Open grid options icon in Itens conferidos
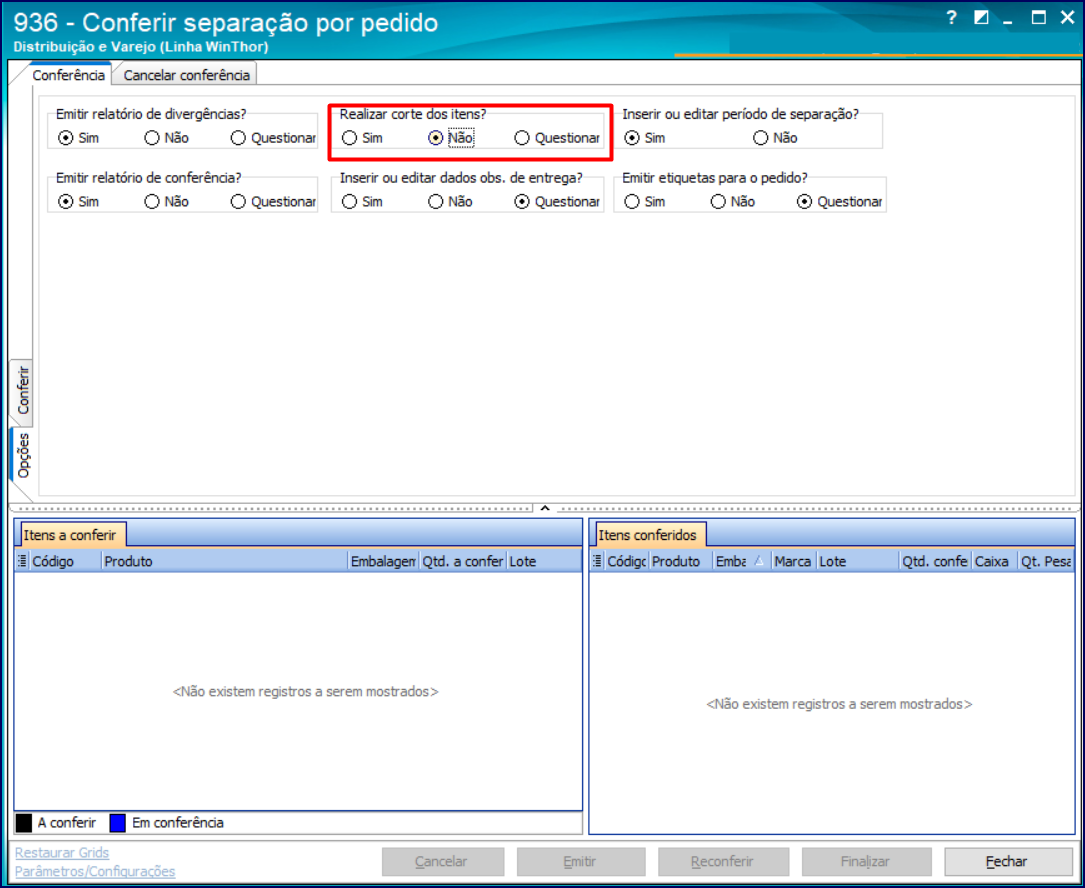 pos(597,561)
